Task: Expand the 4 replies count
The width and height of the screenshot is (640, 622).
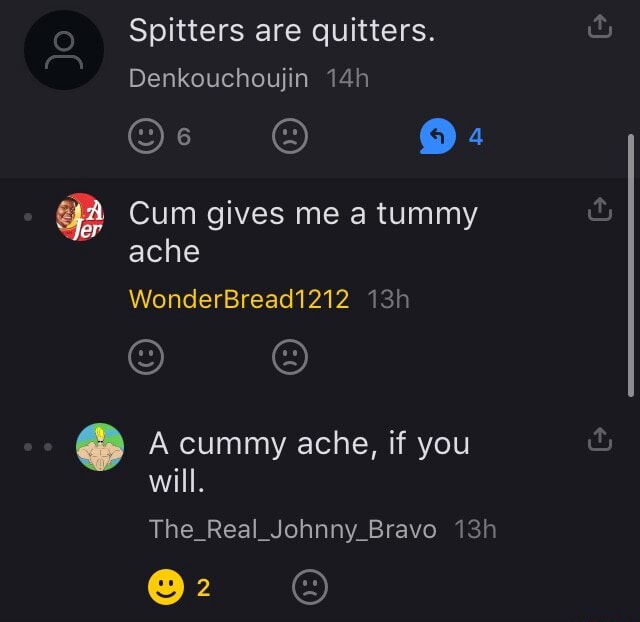Action: (476, 138)
